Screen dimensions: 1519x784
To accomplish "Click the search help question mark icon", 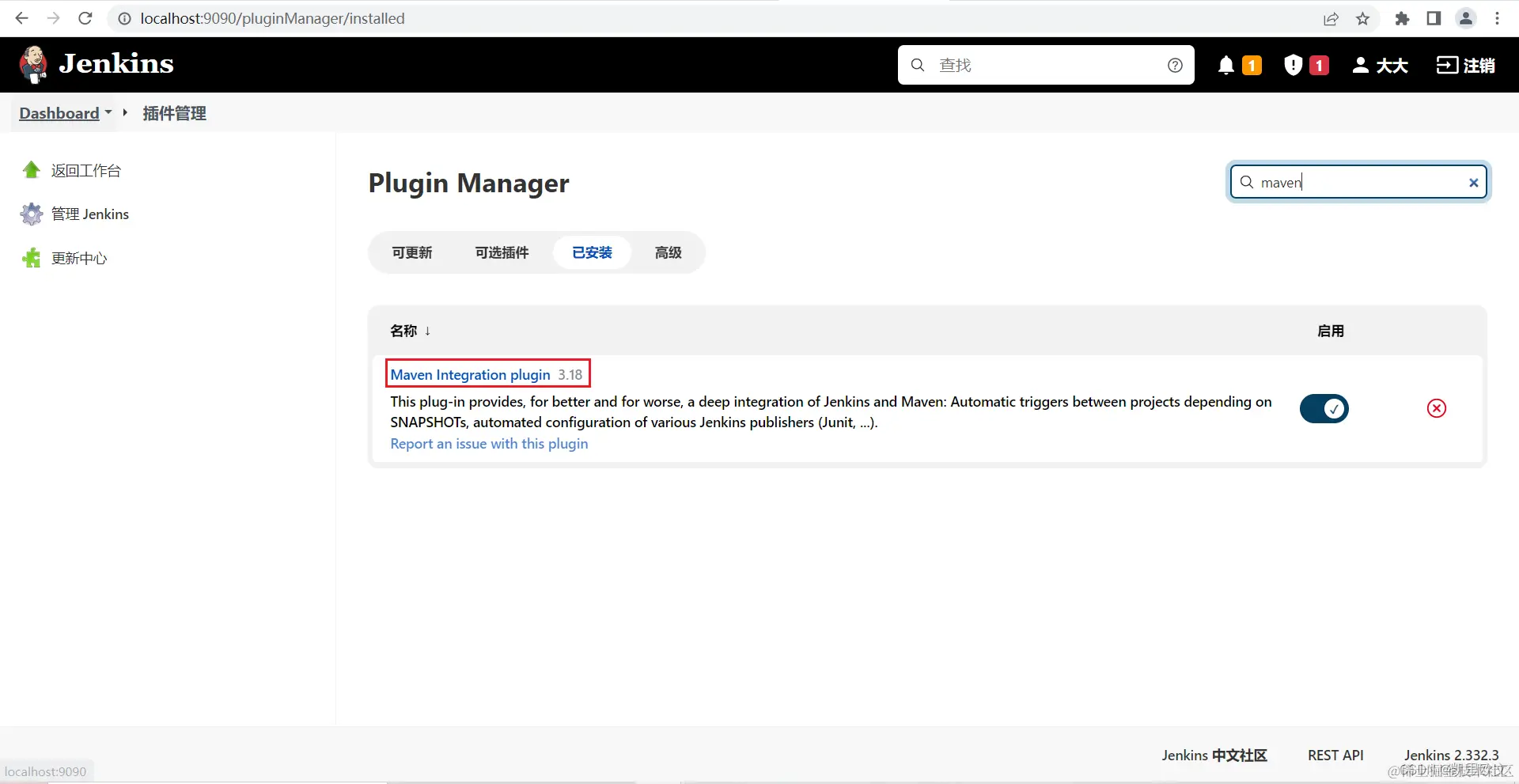I will pyautogui.click(x=1175, y=65).
